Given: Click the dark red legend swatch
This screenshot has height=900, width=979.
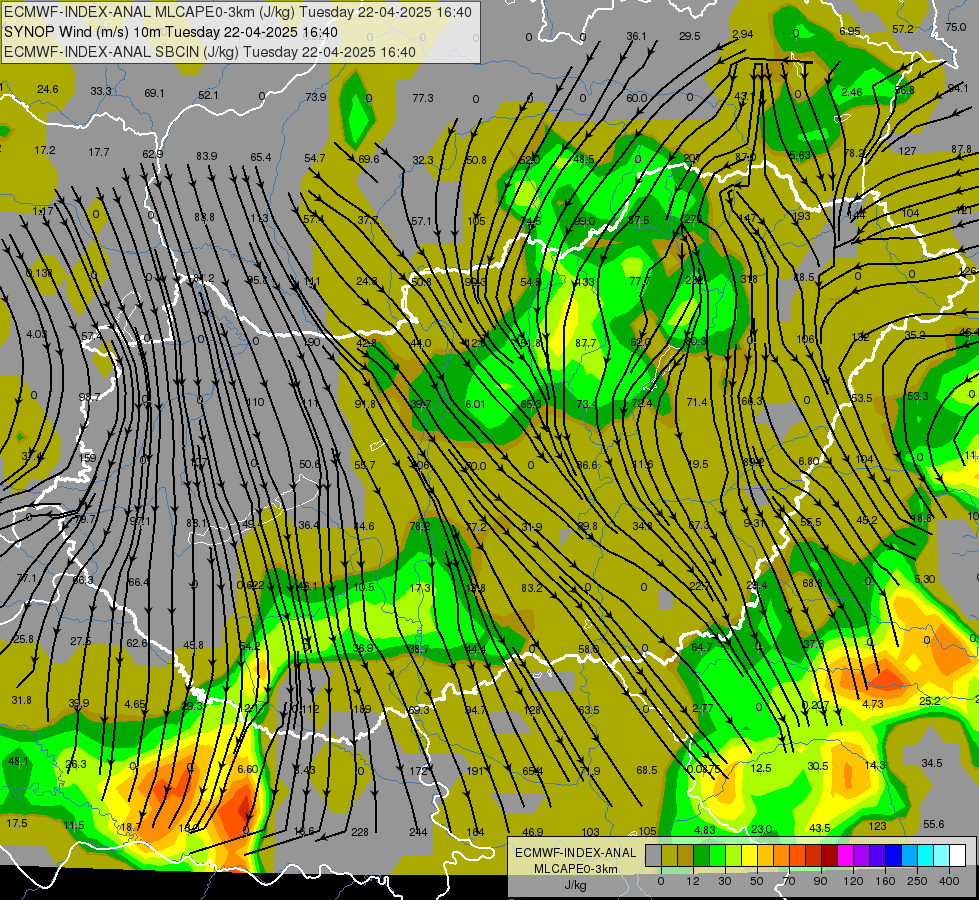Looking at the screenshot, I should pyautogui.click(x=829, y=855).
